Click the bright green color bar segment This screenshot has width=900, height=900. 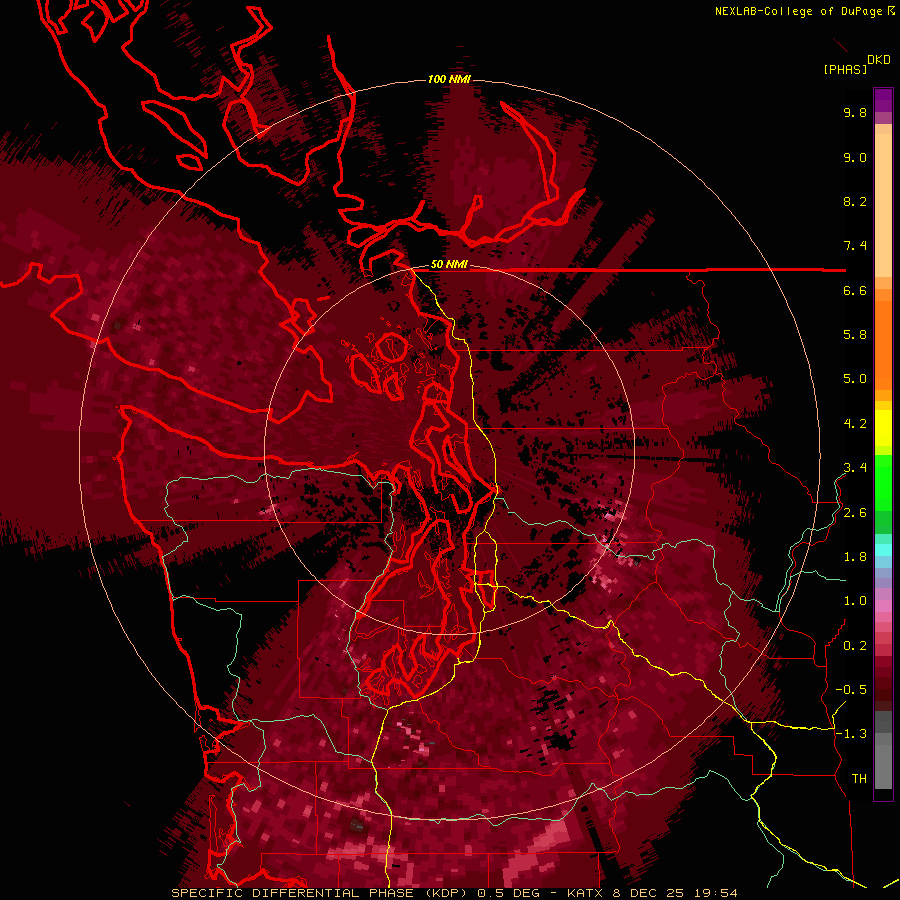pos(883,482)
